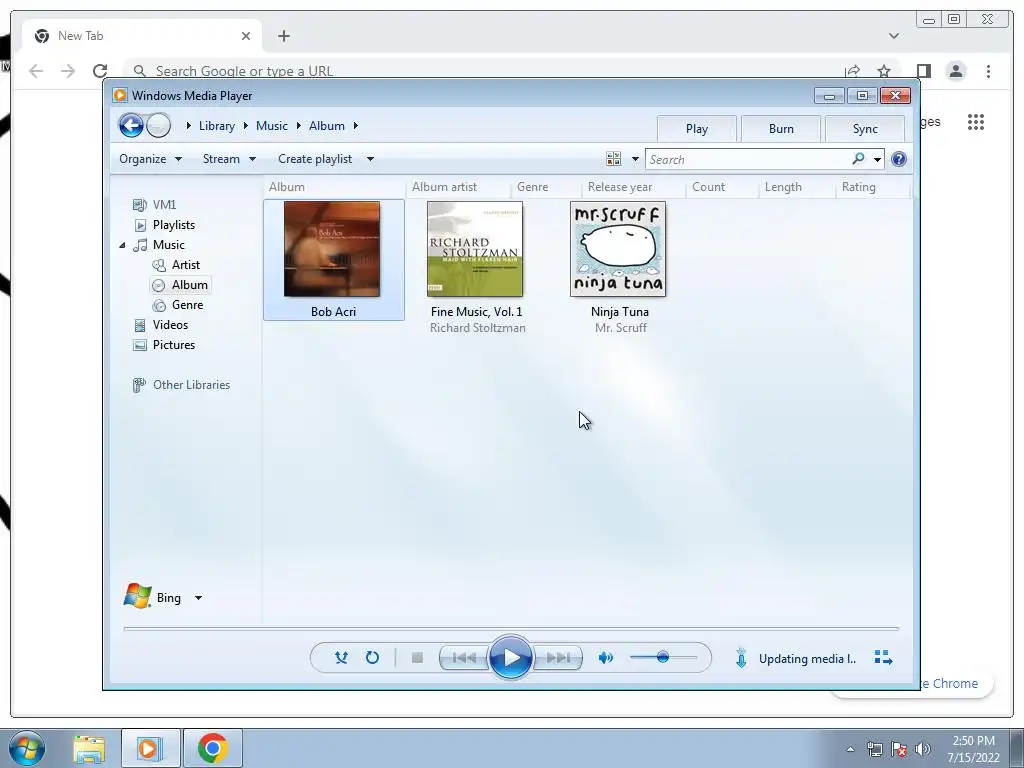Open File Explorer from the taskbar

(89, 748)
